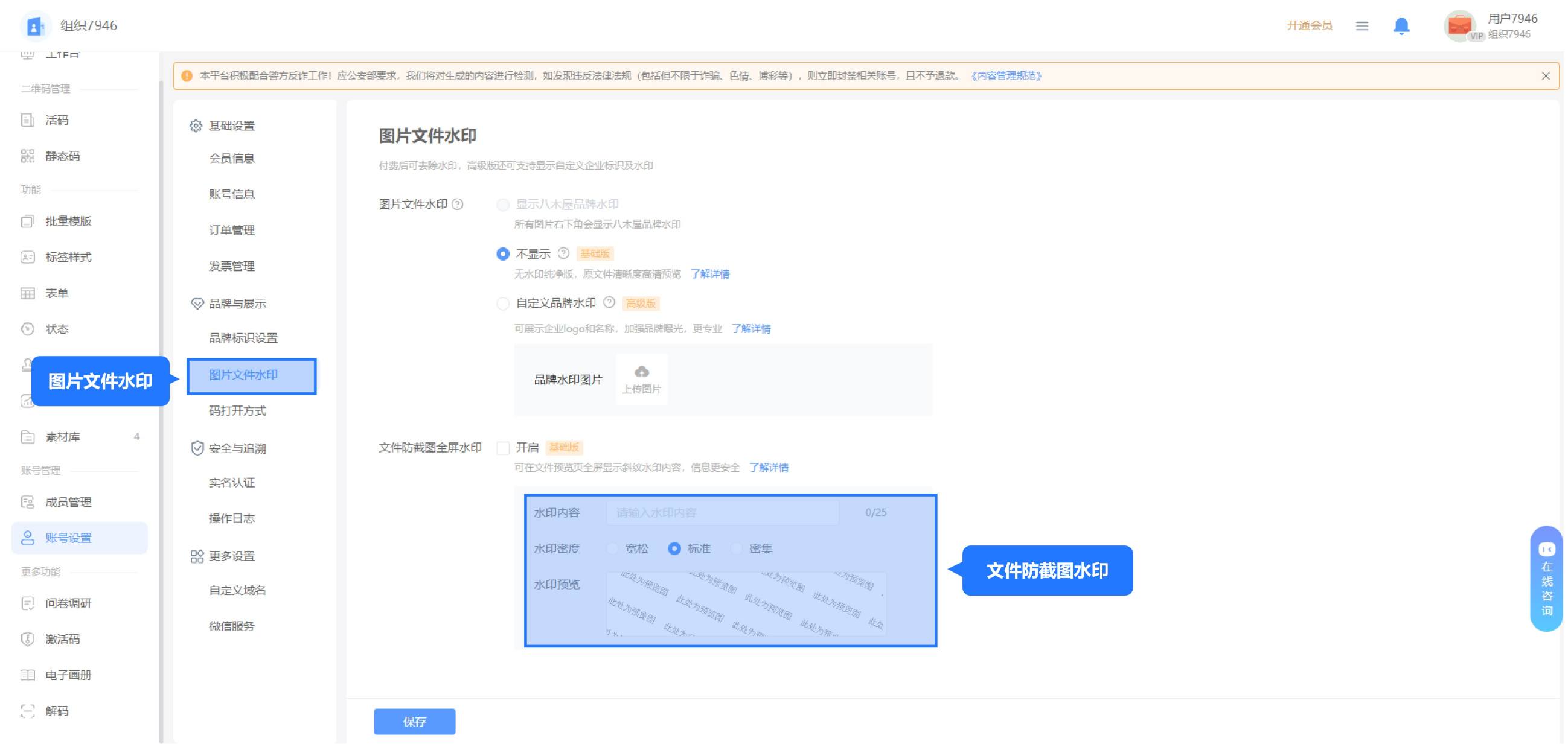
Task: Click the user avatar with VIP badge
Action: click(x=1460, y=25)
